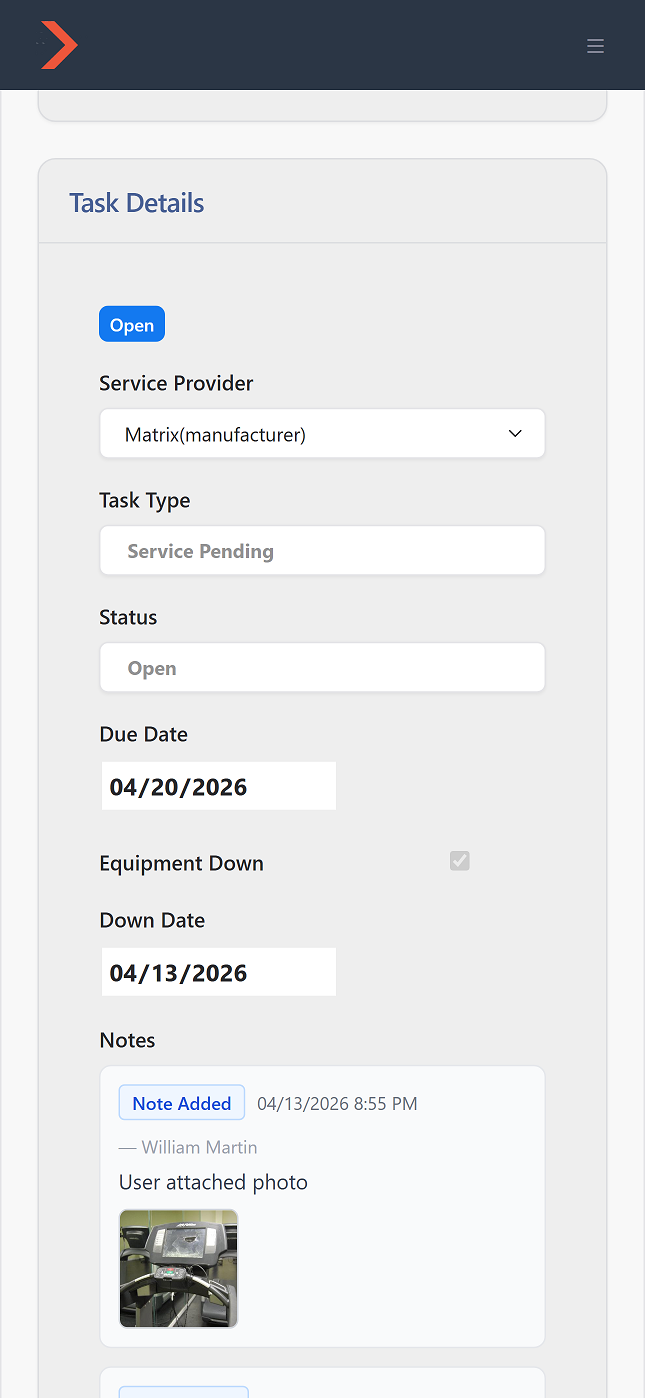Click the note timestamp 04/13/2026 8:55 PM
Viewport: 645px width, 1398px height.
[337, 1103]
